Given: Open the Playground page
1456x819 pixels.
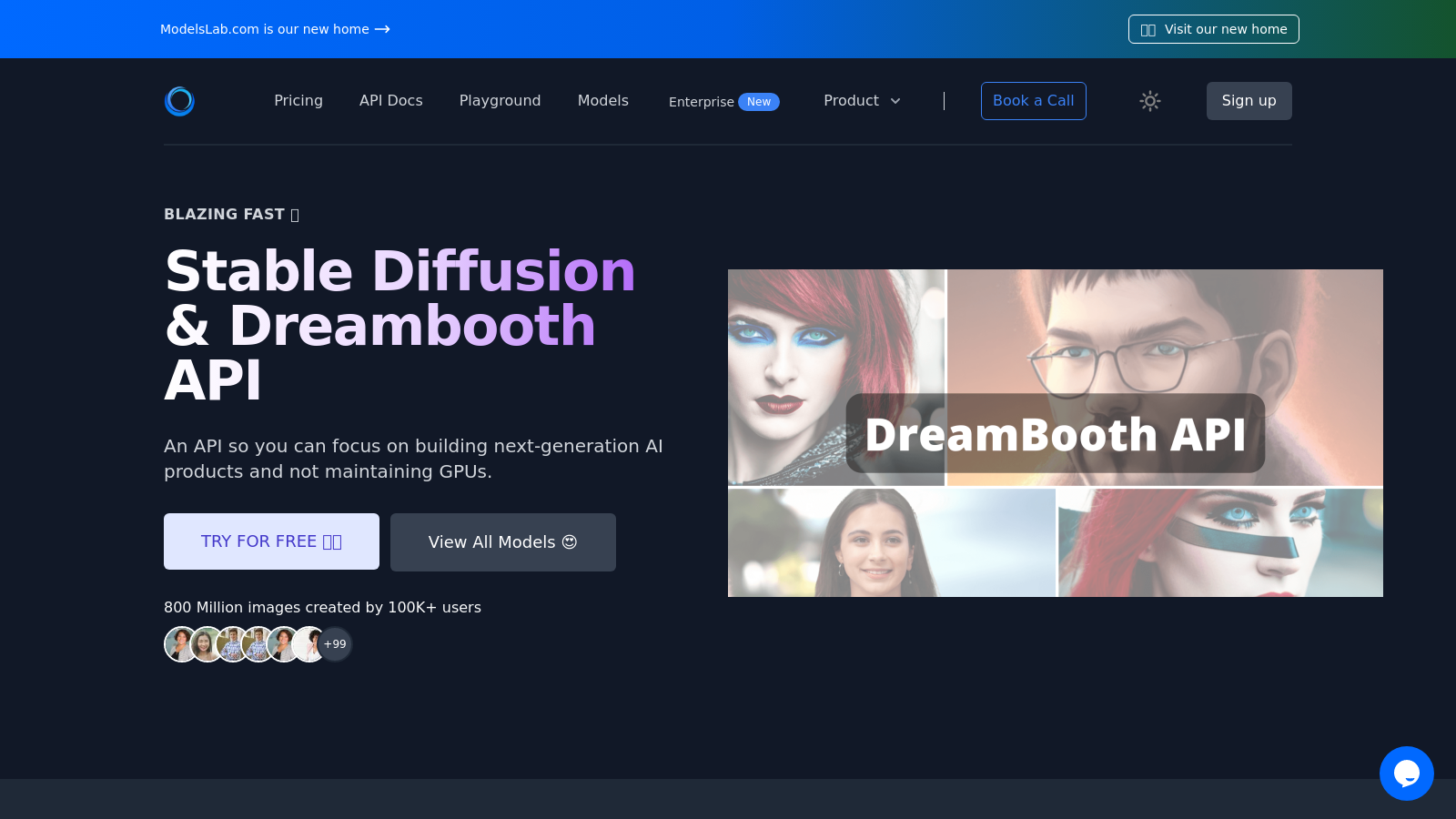Looking at the screenshot, I should pyautogui.click(x=500, y=101).
